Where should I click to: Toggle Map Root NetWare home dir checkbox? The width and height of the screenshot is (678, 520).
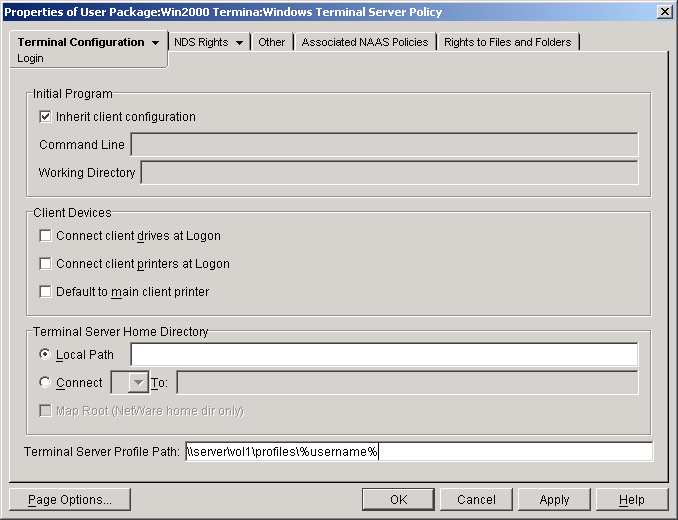[45, 411]
